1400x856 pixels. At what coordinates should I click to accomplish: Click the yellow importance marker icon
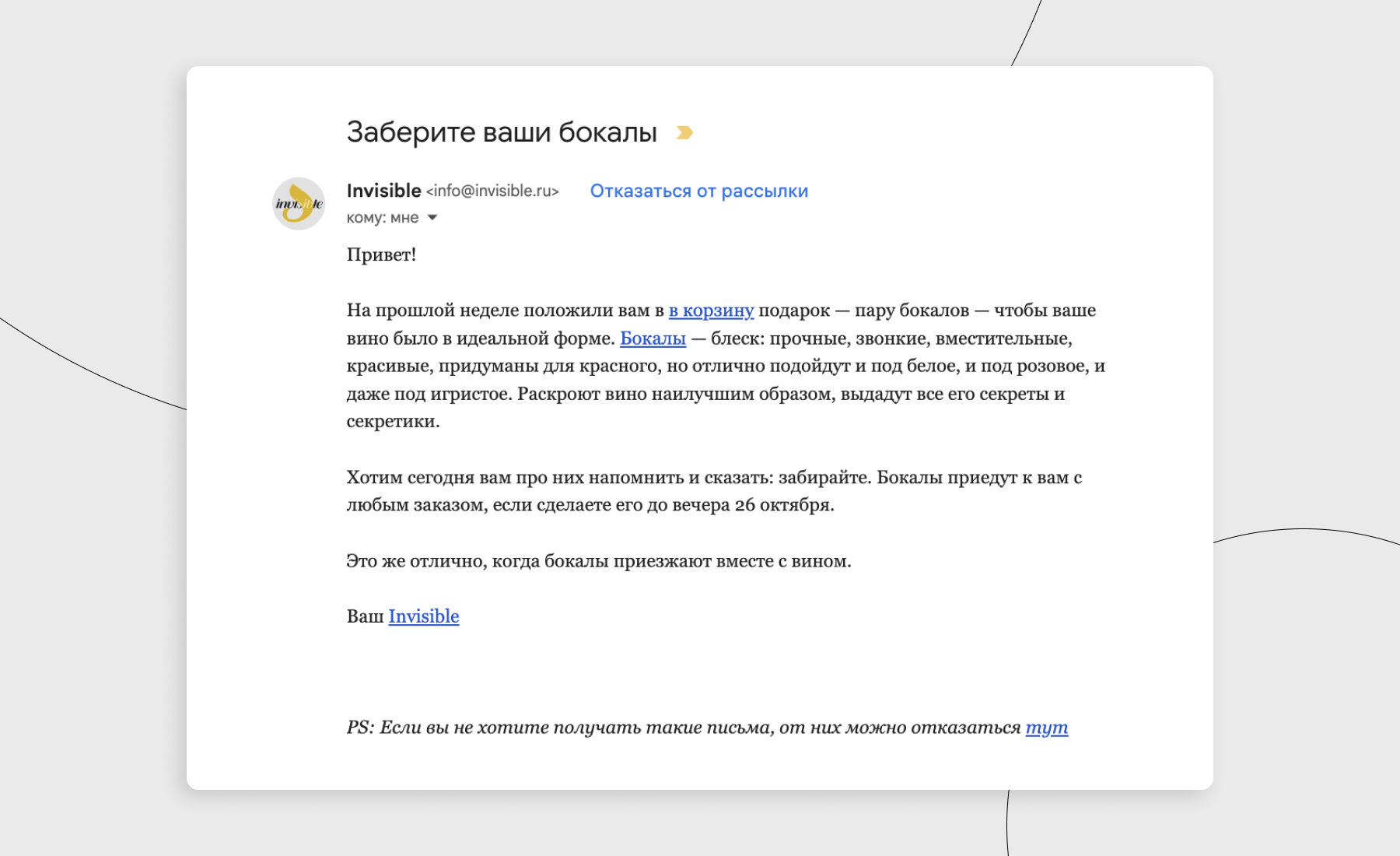[x=684, y=133]
